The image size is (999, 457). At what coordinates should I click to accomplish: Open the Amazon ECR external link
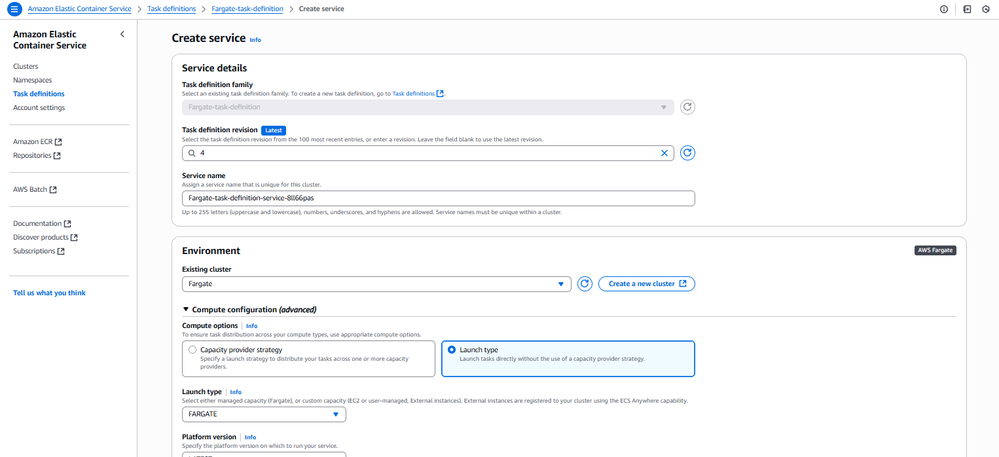coord(37,142)
